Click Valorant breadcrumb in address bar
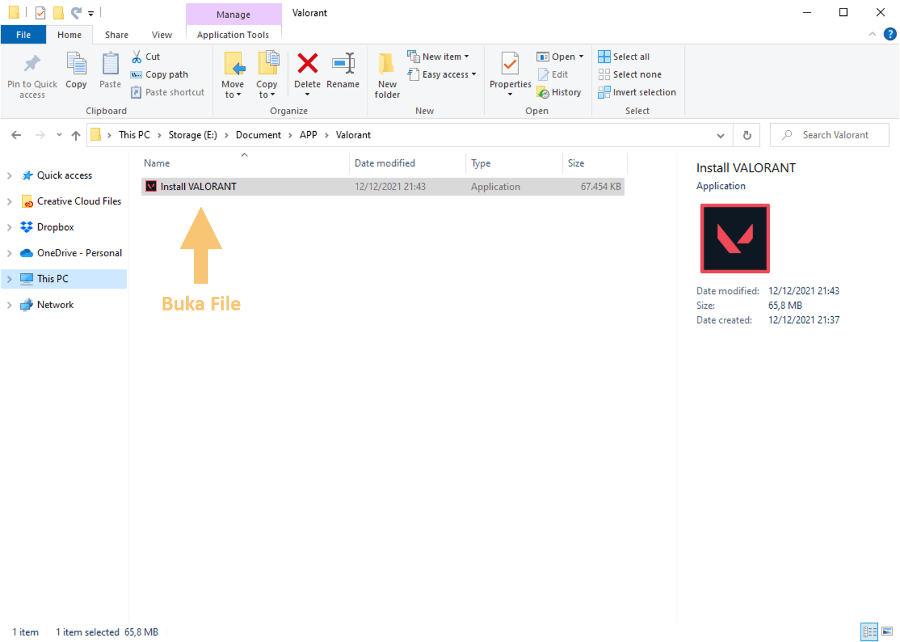This screenshot has height=642, width=900. tap(353, 135)
